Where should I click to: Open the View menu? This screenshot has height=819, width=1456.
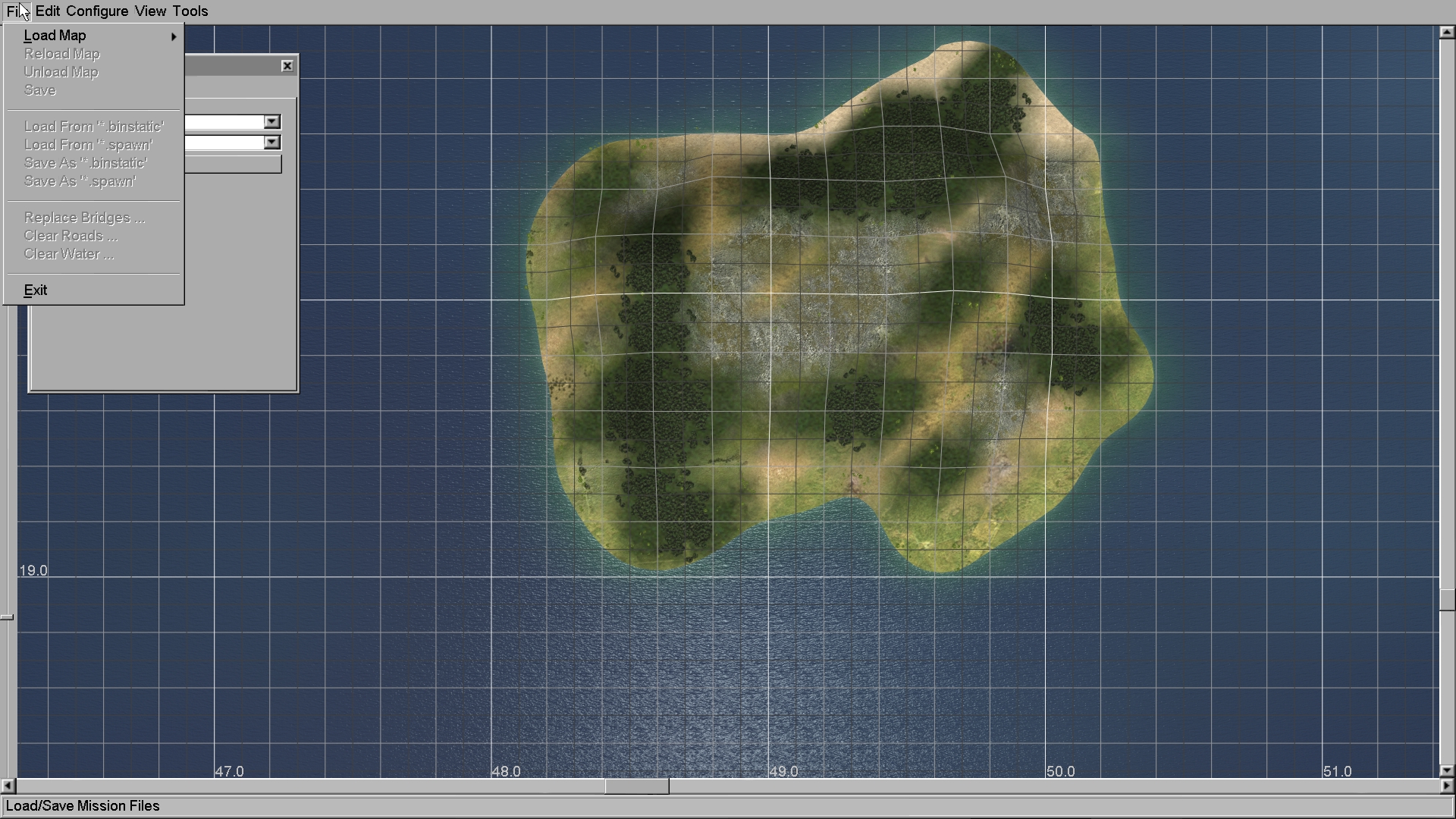(x=150, y=11)
